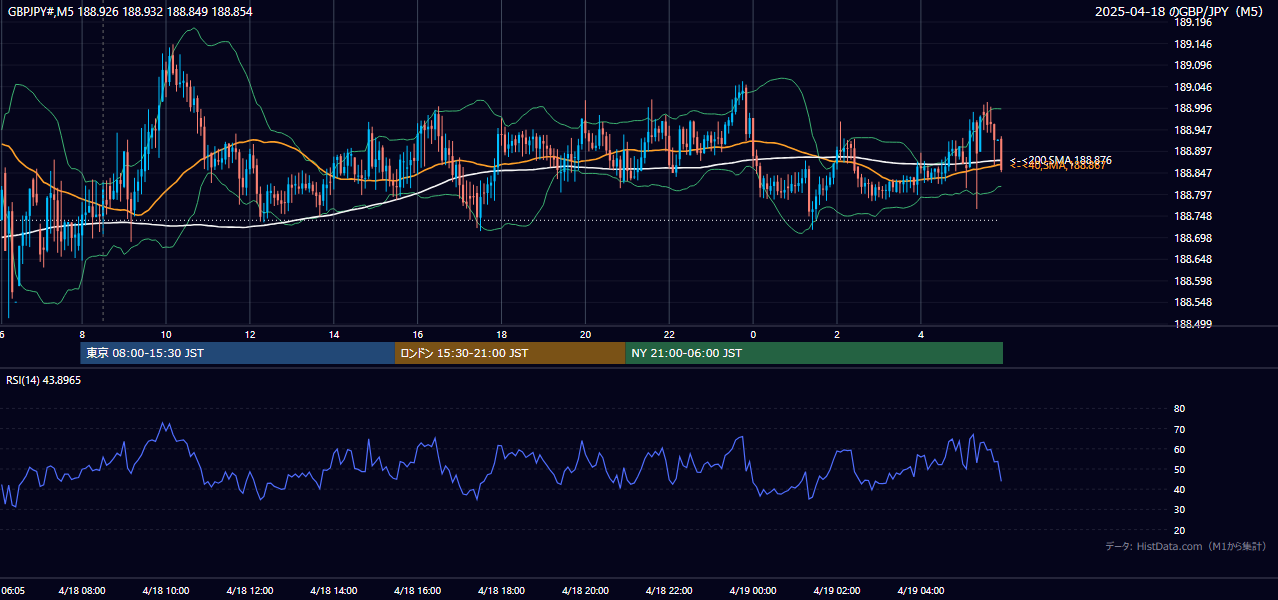Viewport: 1278px width, 600px height.
Task: Select the ロンドン 15:30-21:00 JST session bar
Action: pos(510,353)
